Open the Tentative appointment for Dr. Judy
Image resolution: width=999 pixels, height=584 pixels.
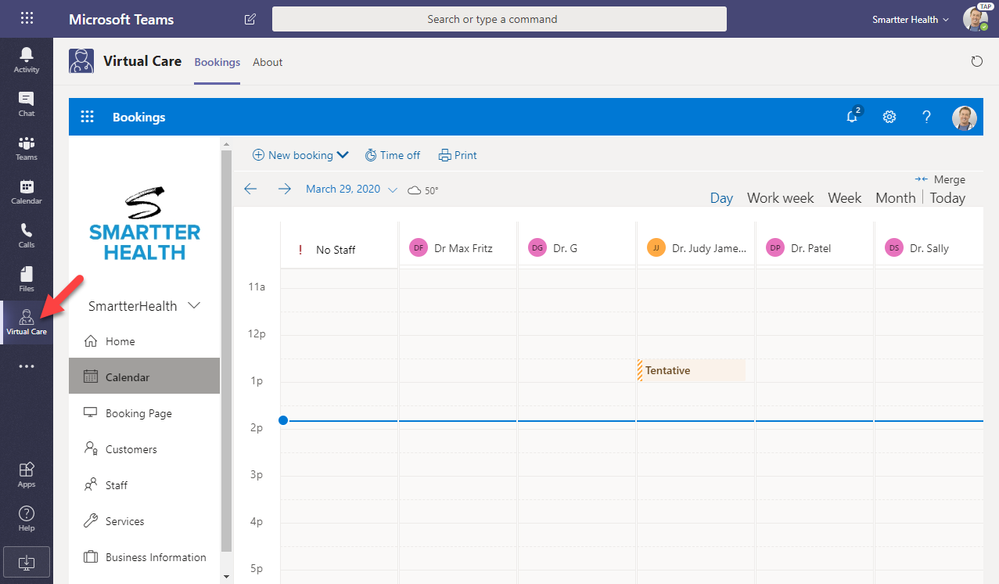click(x=691, y=371)
